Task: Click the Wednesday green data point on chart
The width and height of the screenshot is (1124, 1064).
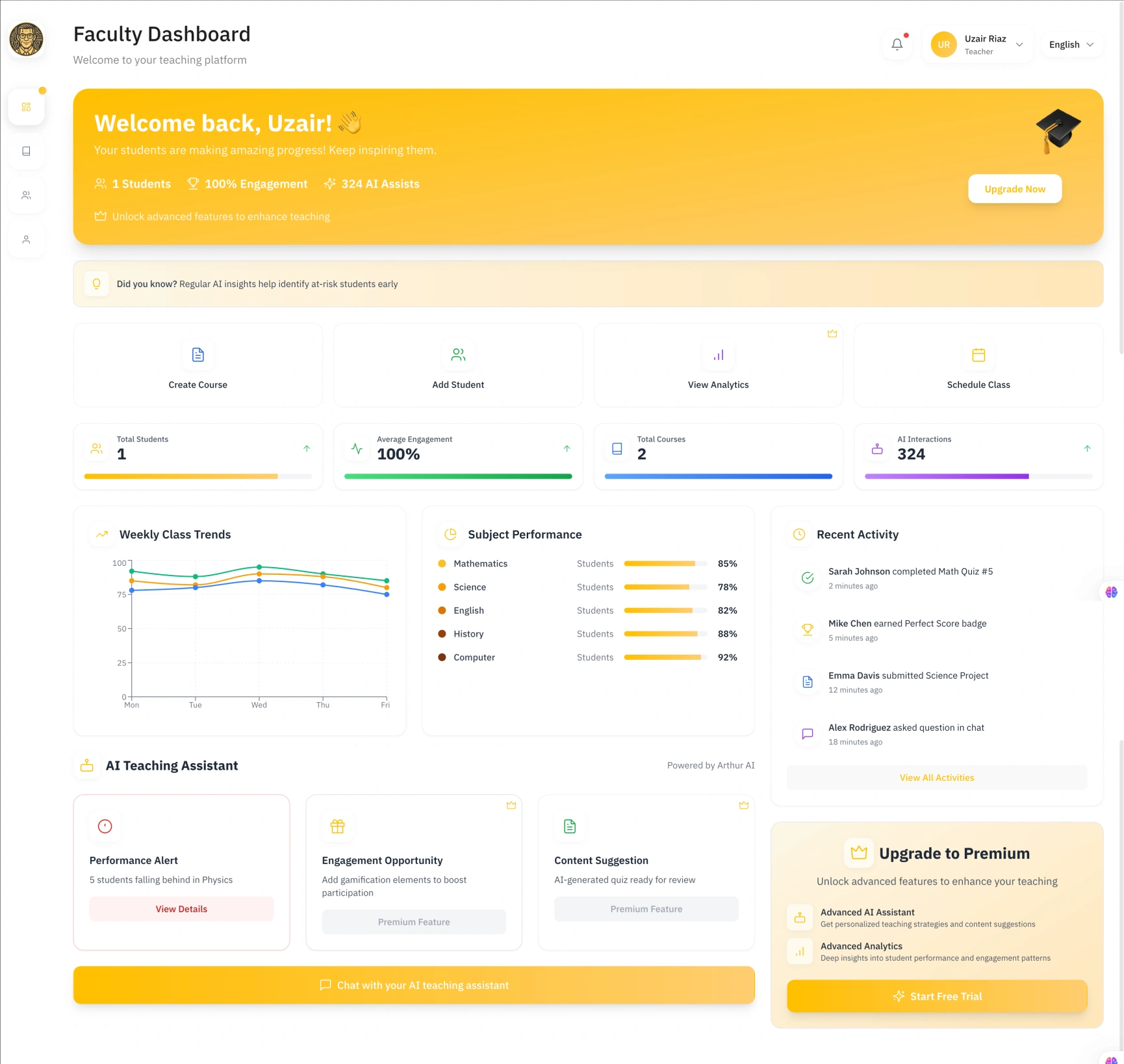Action: tap(259, 567)
